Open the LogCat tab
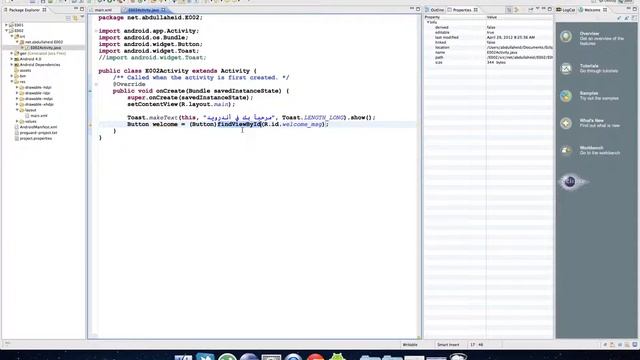 pos(566,10)
